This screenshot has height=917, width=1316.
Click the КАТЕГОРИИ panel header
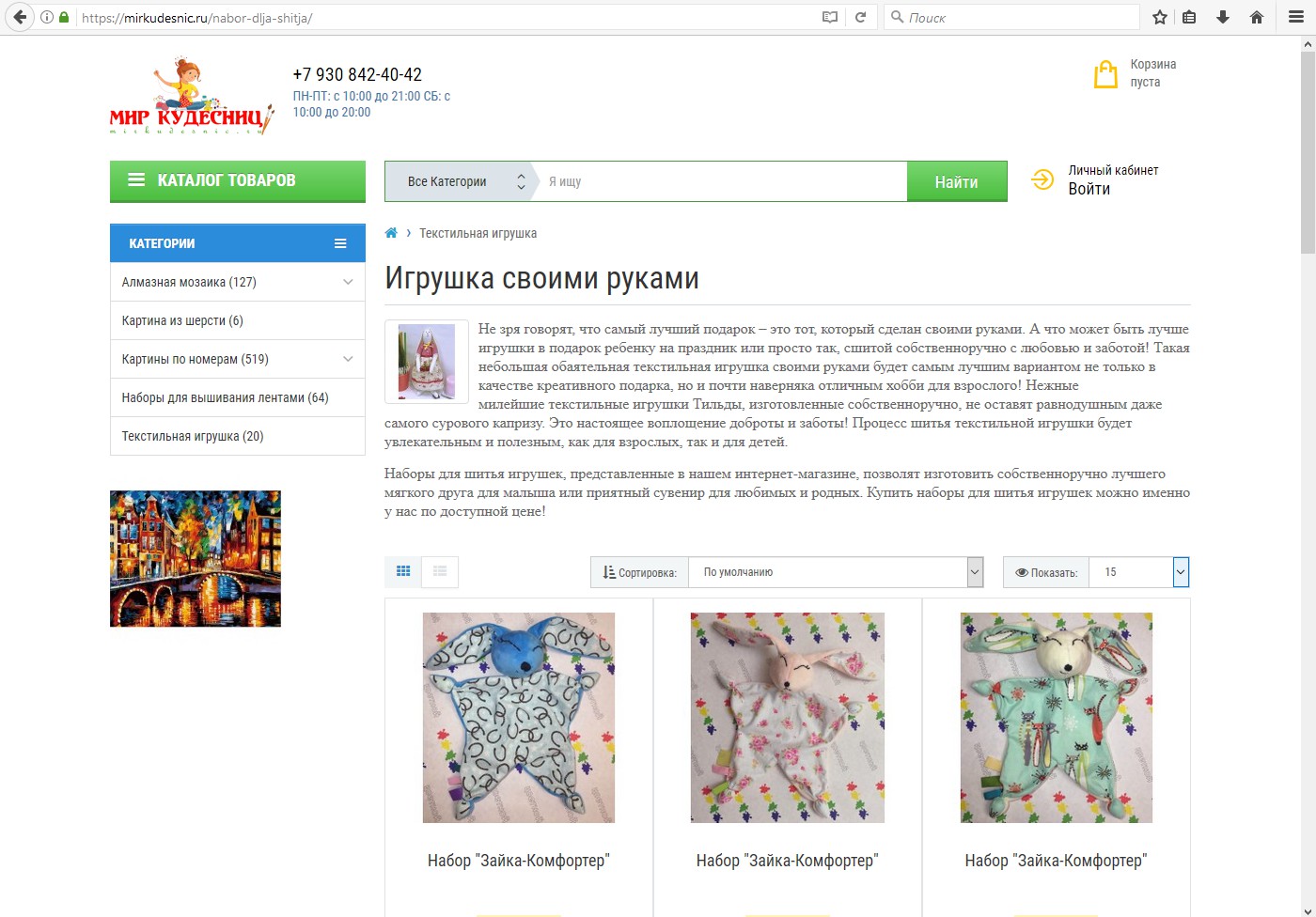[238, 243]
